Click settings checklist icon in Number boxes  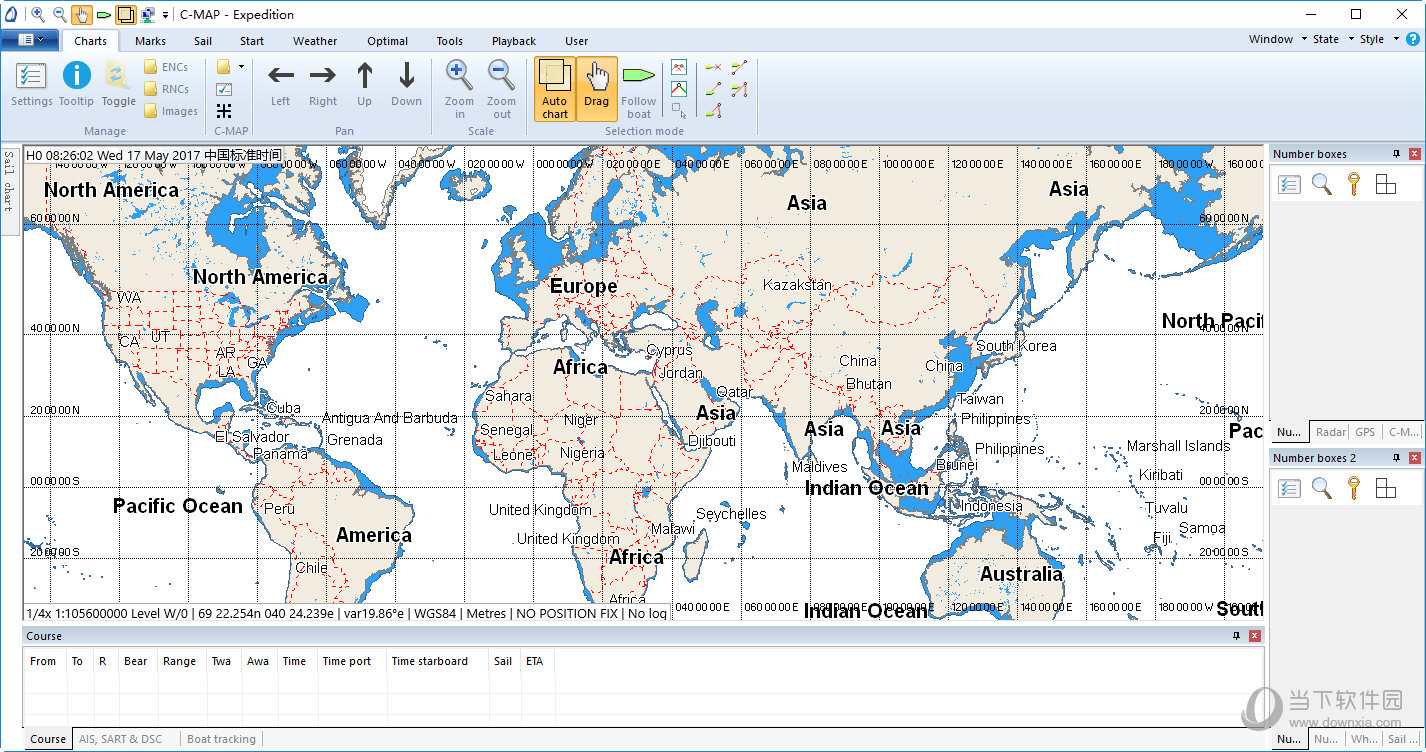click(1290, 184)
